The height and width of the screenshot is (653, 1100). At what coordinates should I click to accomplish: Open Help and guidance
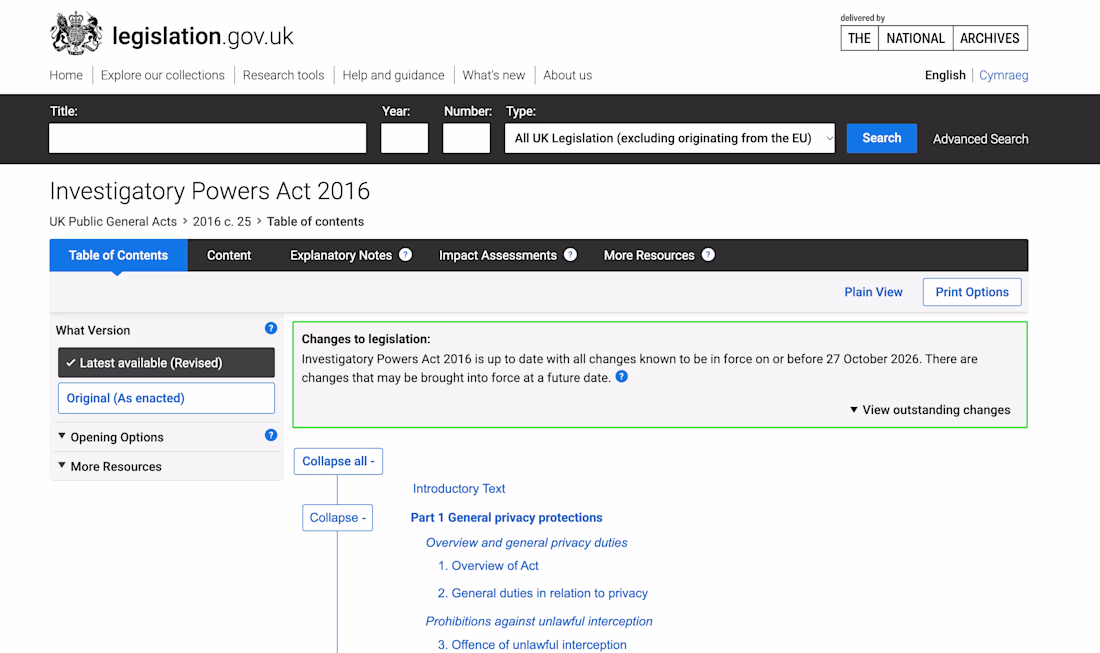pyautogui.click(x=394, y=75)
